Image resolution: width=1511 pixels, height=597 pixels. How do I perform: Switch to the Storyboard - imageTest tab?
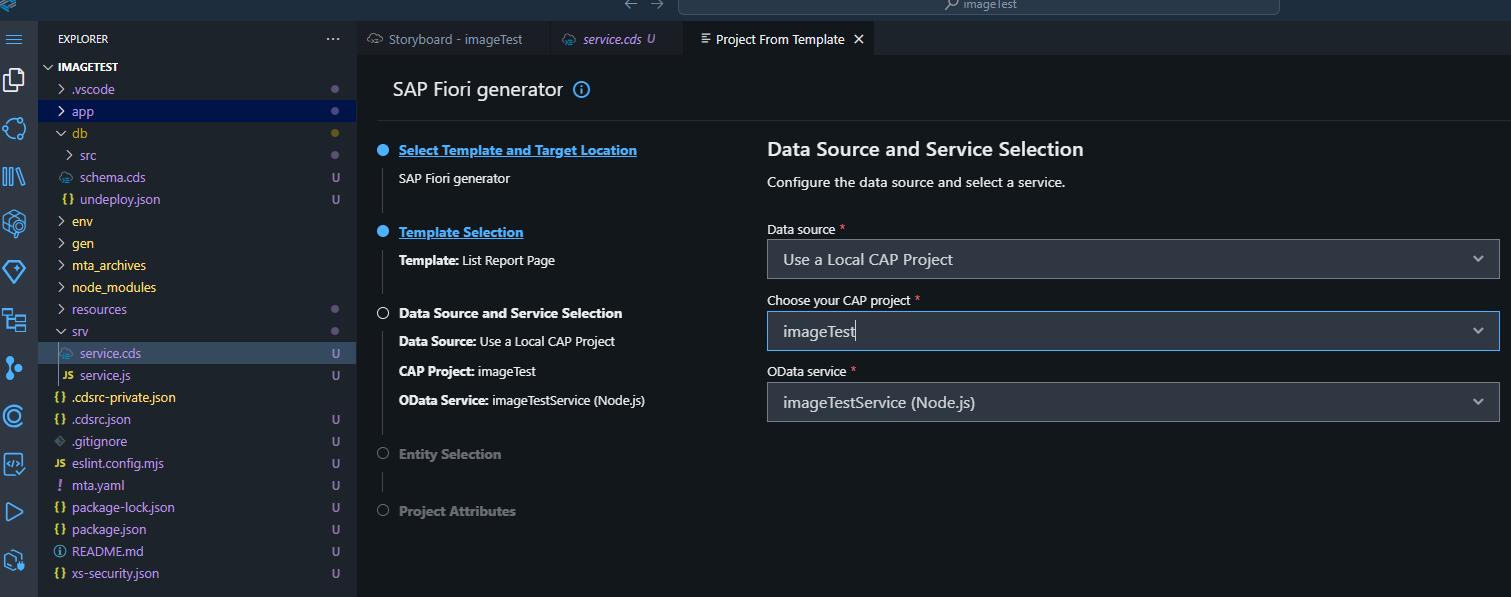point(444,40)
